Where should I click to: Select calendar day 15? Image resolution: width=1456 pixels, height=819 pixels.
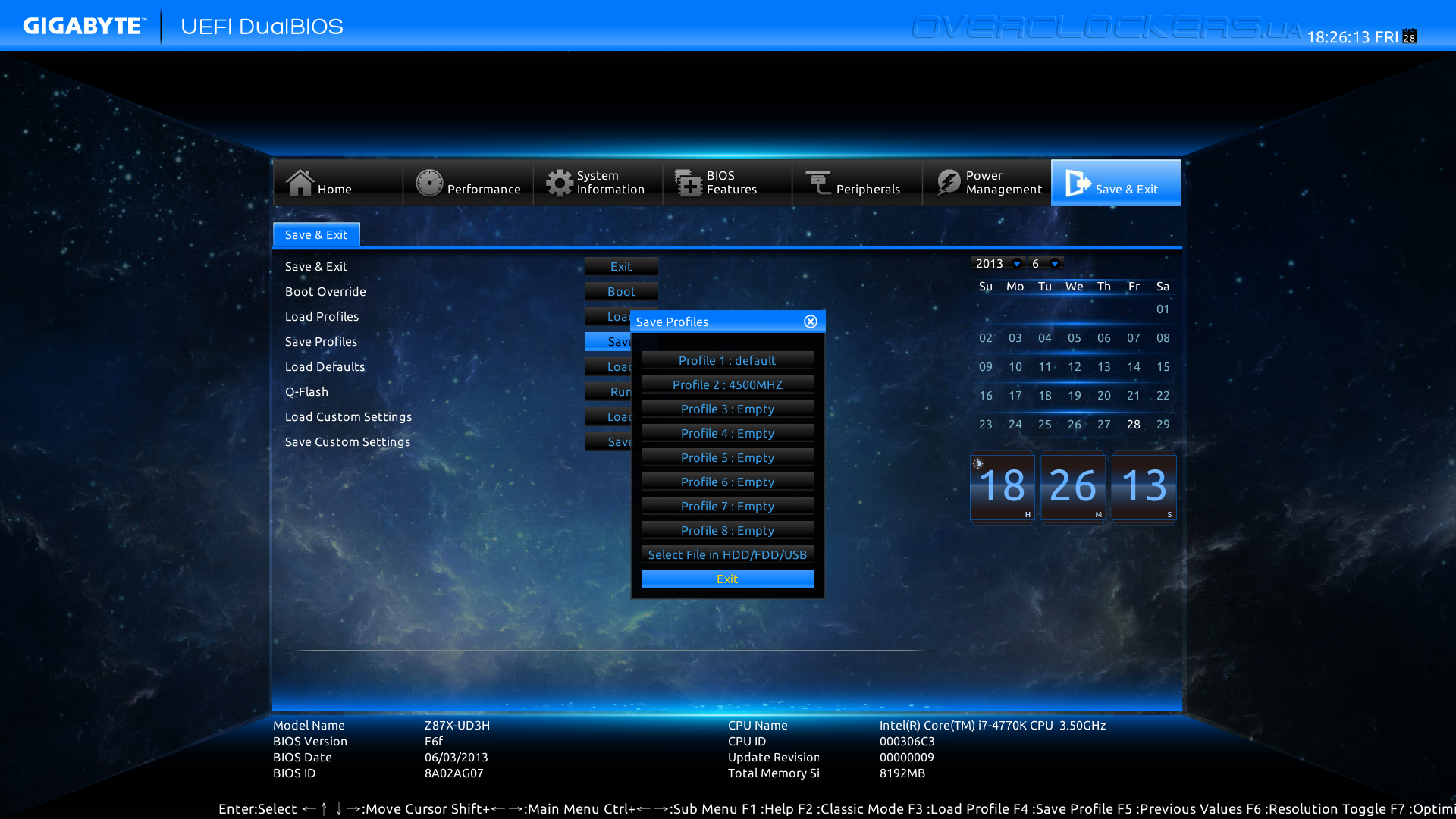click(x=1163, y=367)
